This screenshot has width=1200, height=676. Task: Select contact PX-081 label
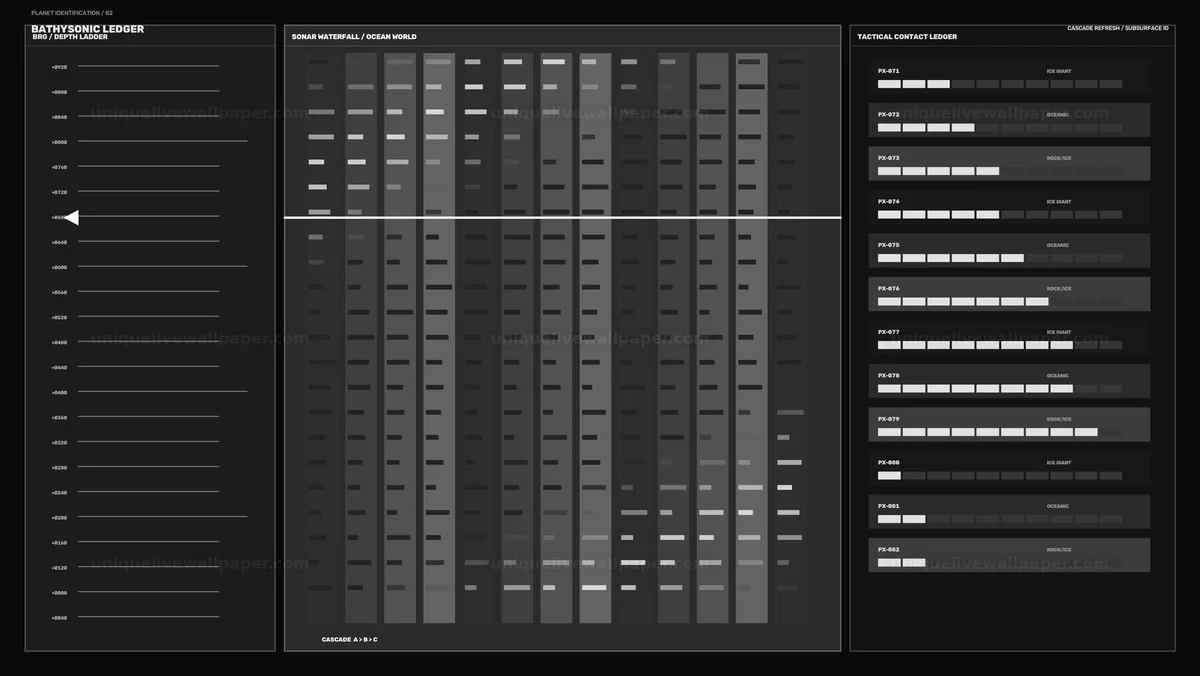[888, 506]
